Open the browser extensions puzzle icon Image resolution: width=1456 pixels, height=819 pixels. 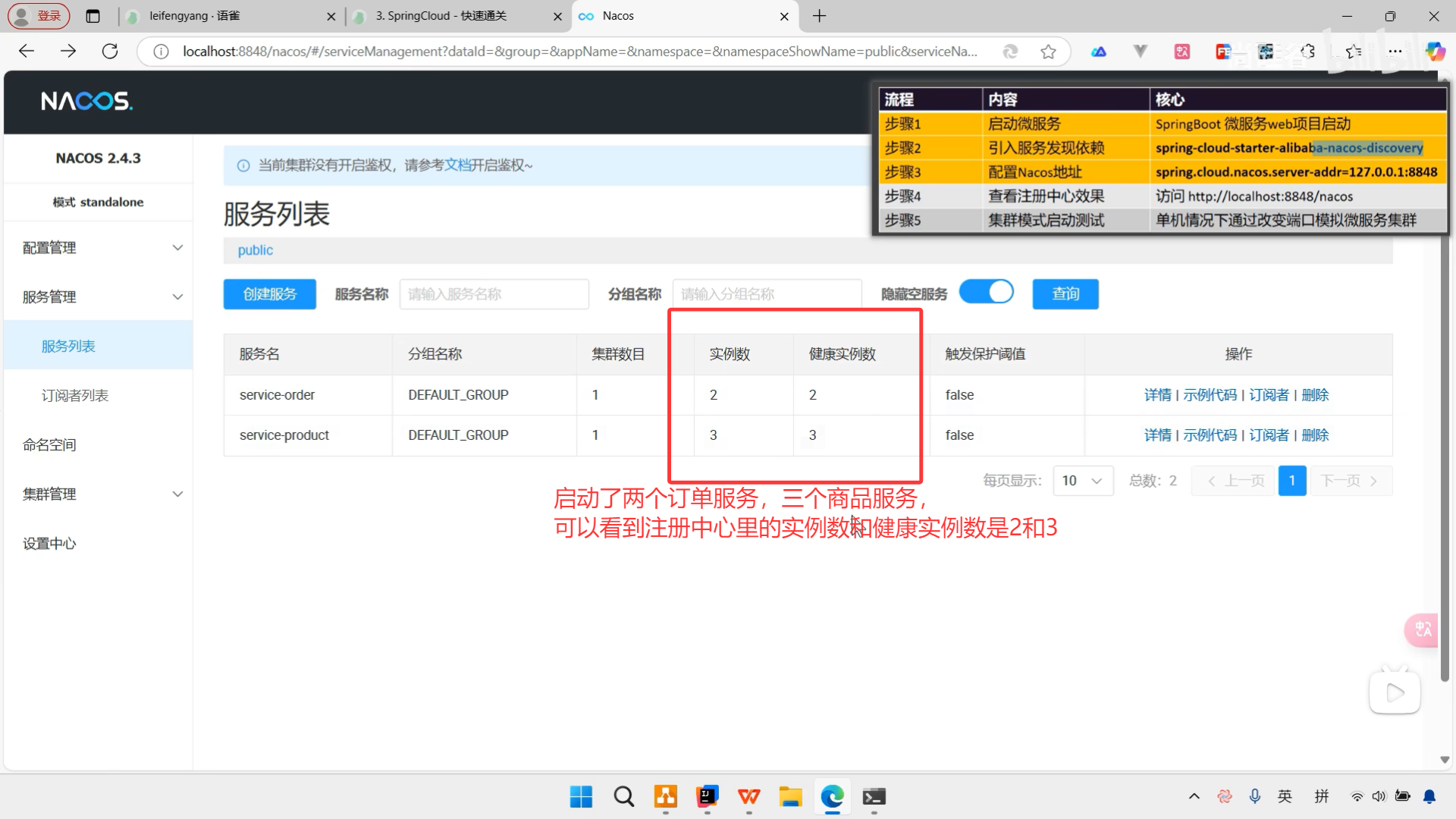[1307, 51]
